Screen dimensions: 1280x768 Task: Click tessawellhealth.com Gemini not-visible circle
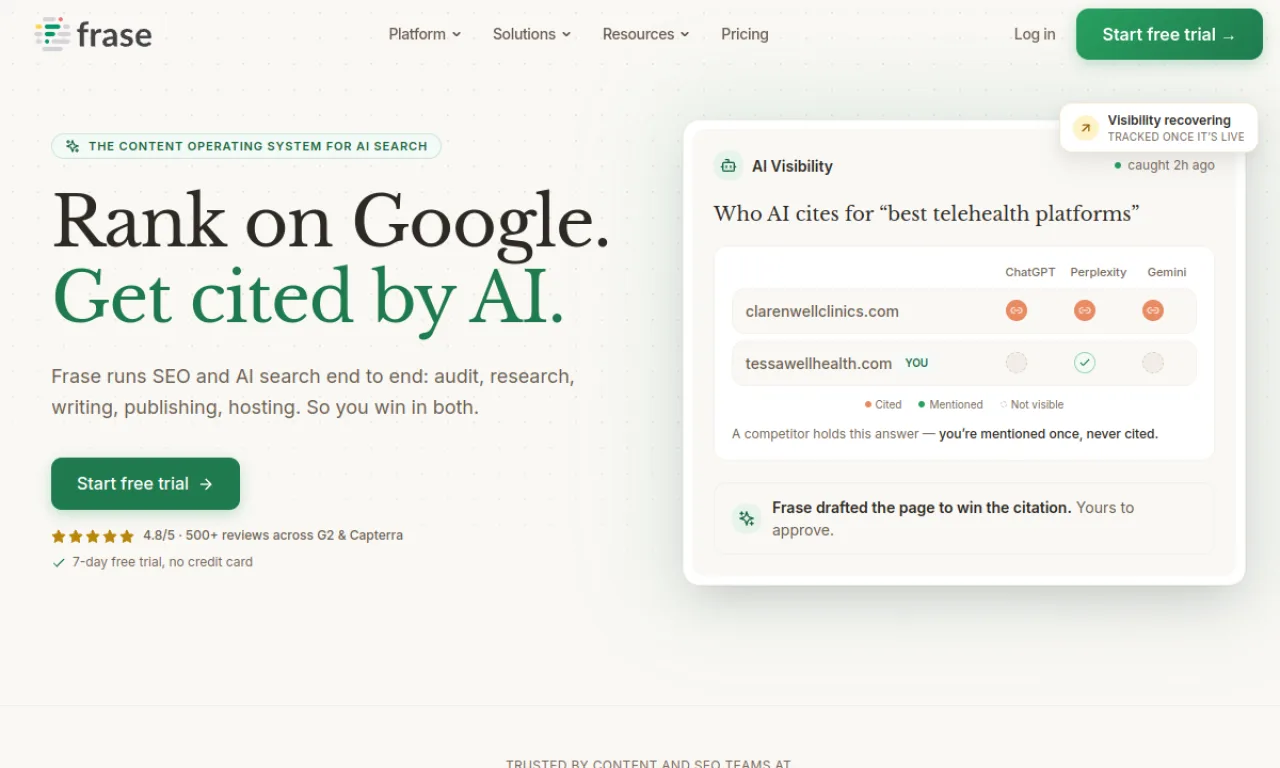tap(1153, 363)
